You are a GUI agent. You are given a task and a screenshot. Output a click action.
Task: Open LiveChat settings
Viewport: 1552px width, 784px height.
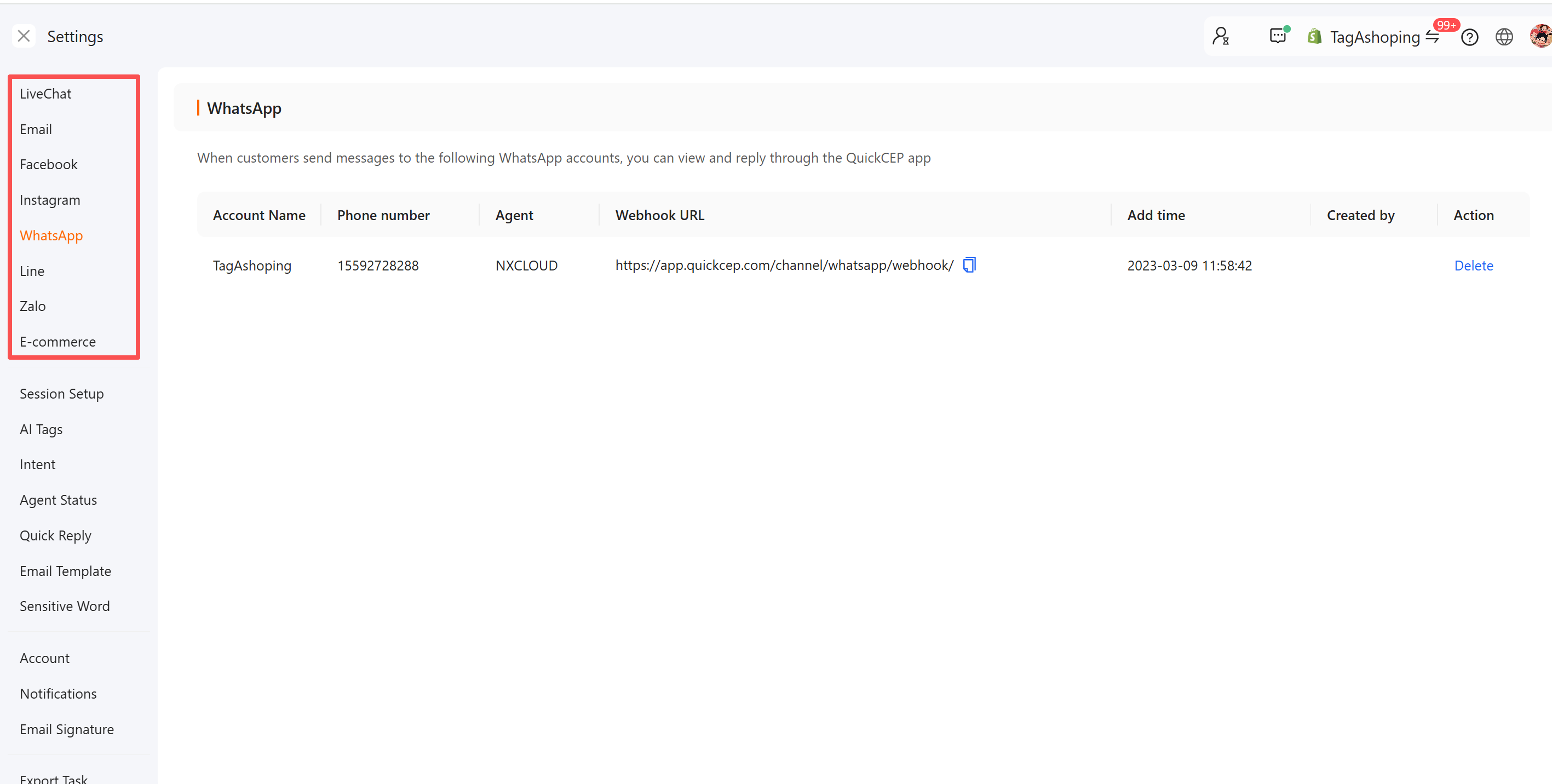[45, 94]
